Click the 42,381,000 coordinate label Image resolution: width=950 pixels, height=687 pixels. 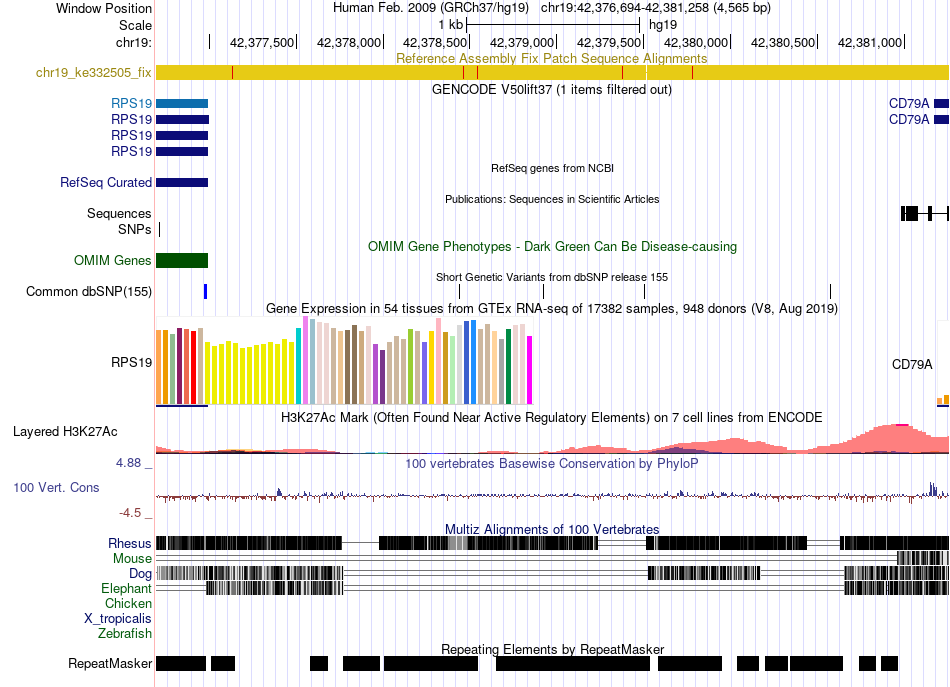tap(869, 42)
